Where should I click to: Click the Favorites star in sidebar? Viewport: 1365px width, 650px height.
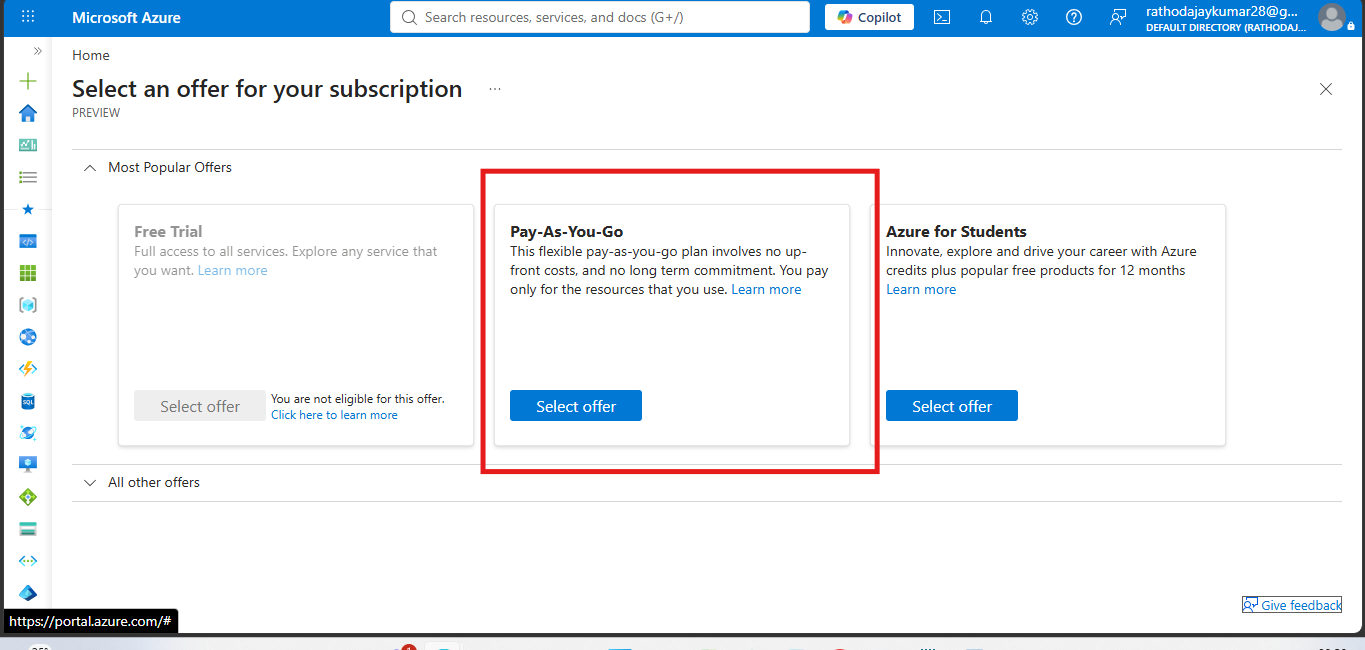(x=28, y=209)
